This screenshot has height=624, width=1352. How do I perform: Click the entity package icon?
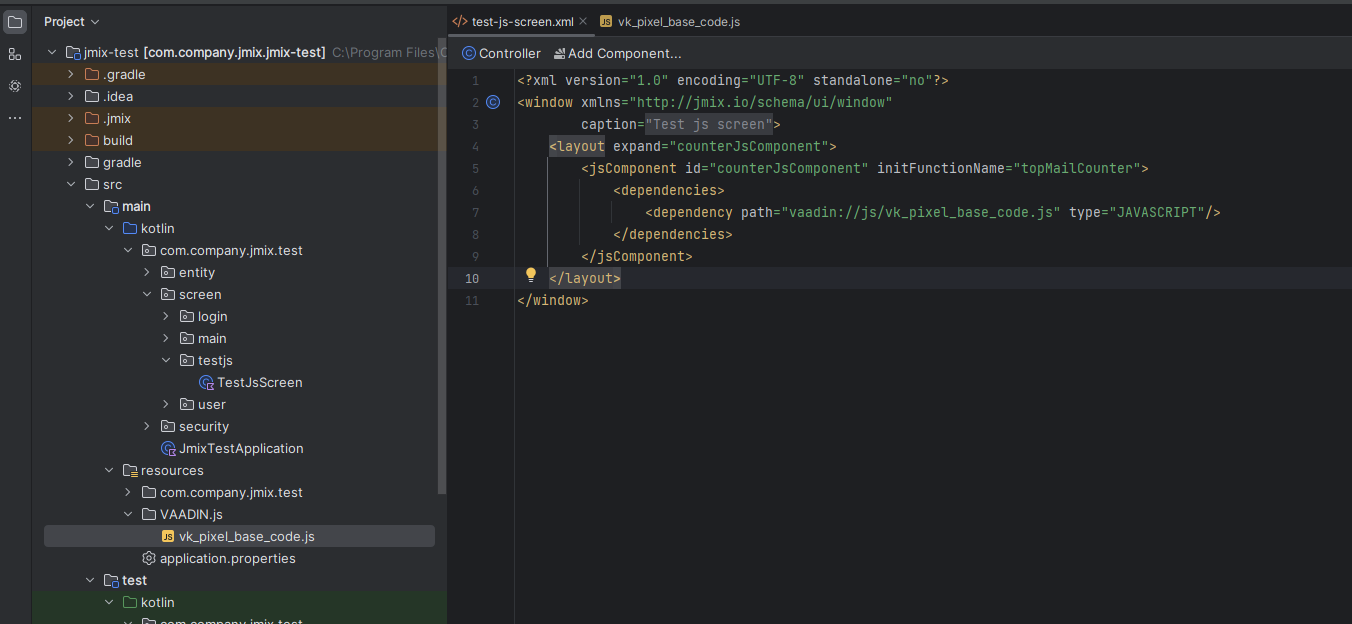pyautogui.click(x=168, y=272)
